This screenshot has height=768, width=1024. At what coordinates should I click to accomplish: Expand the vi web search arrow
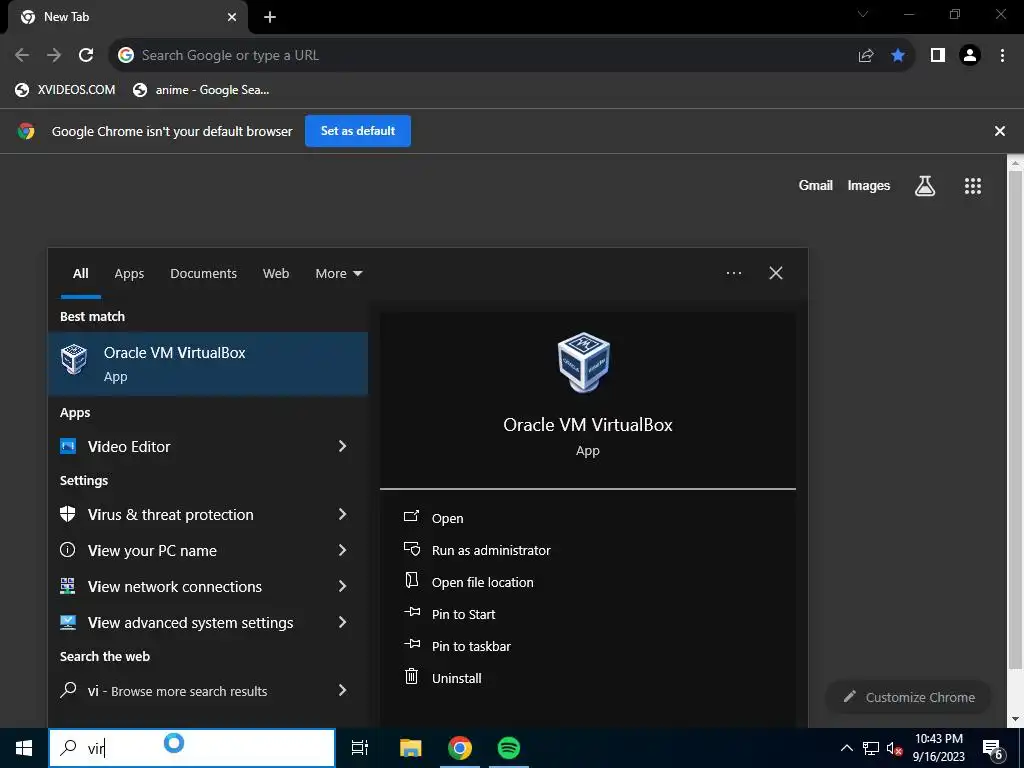[x=342, y=690]
